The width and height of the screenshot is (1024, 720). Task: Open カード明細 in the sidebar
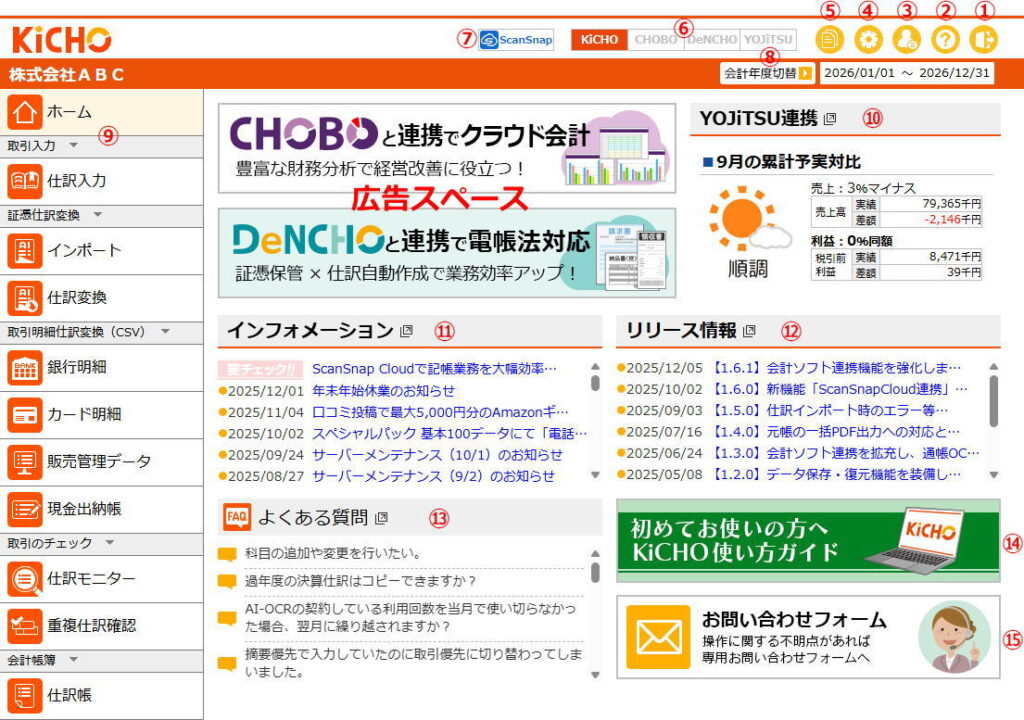[102, 414]
